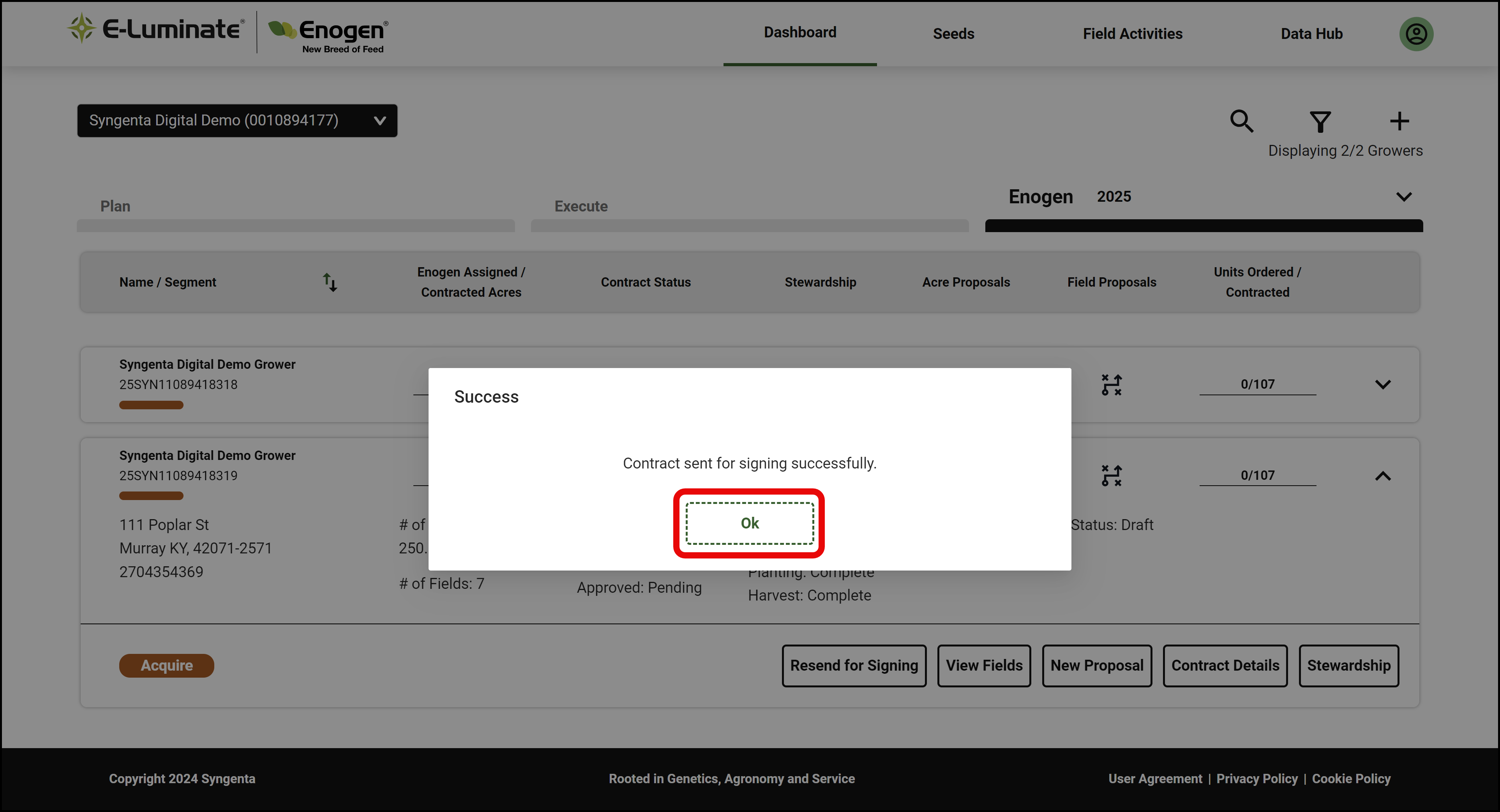The width and height of the screenshot is (1500, 812).
Task: Click Resend for Signing button
Action: pyautogui.click(x=854, y=665)
